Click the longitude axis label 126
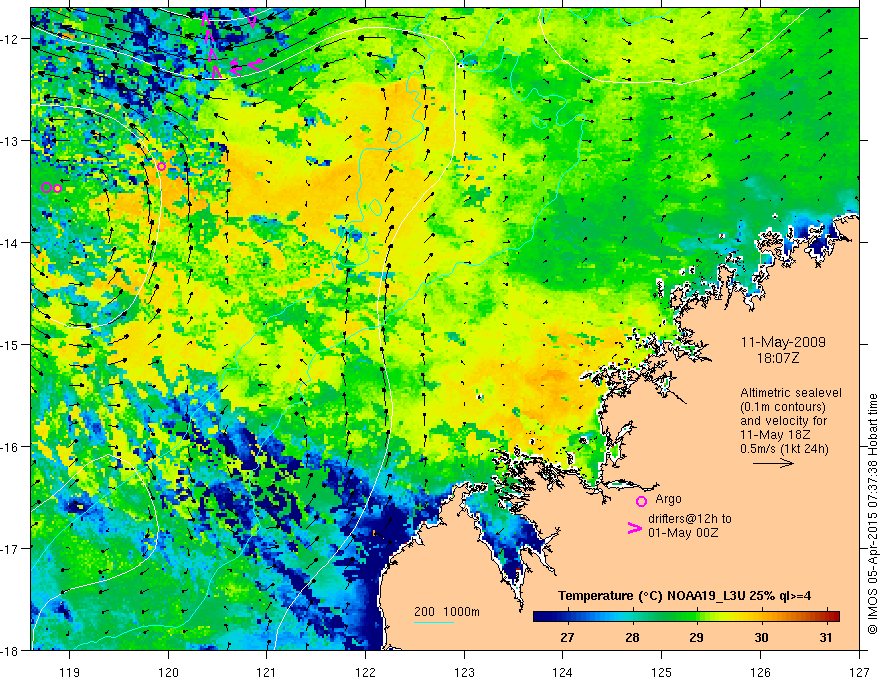This screenshot has width=880, height=680. [x=760, y=672]
